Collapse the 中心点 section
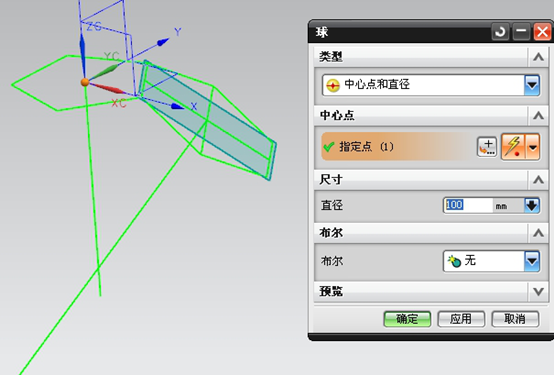The image size is (554, 375). (x=538, y=116)
